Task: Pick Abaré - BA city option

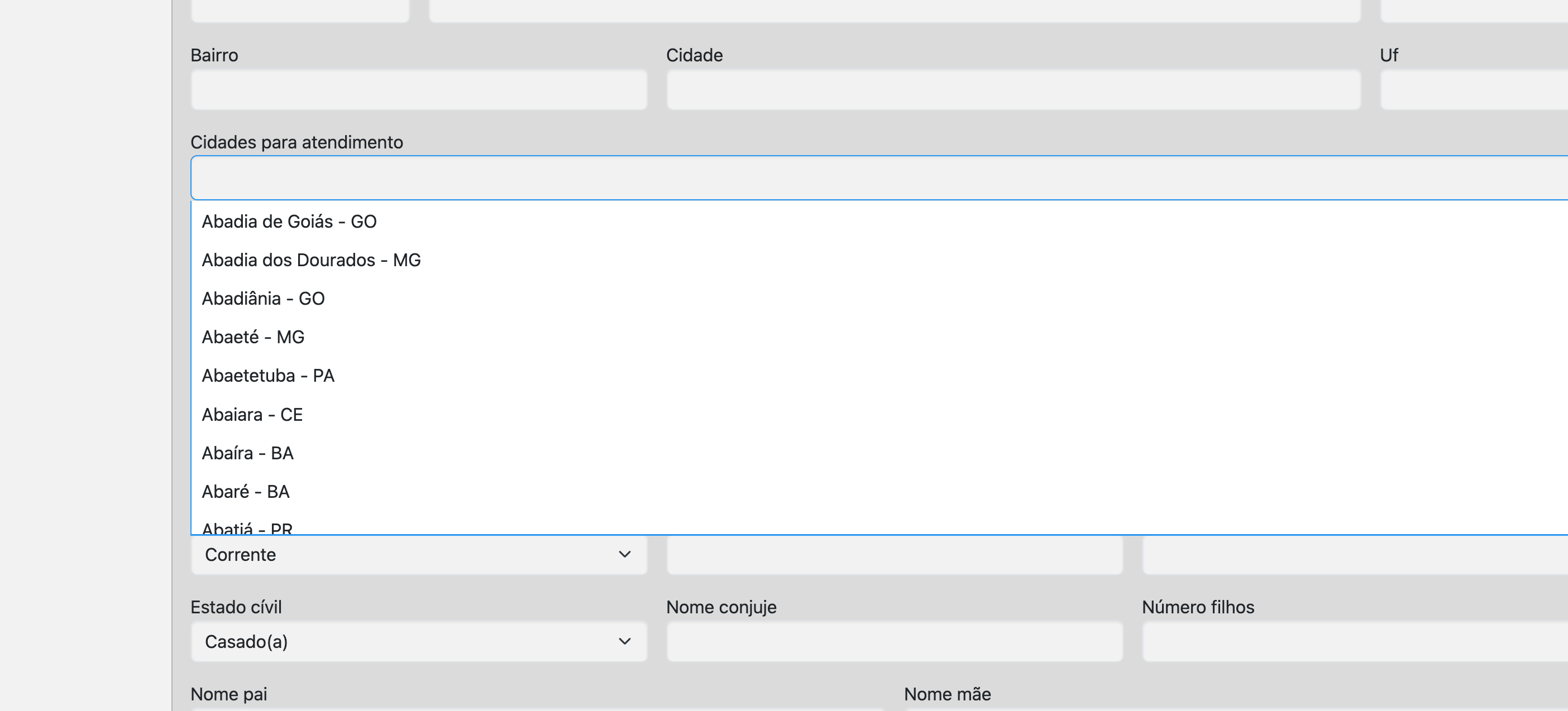Action: pyautogui.click(x=879, y=492)
